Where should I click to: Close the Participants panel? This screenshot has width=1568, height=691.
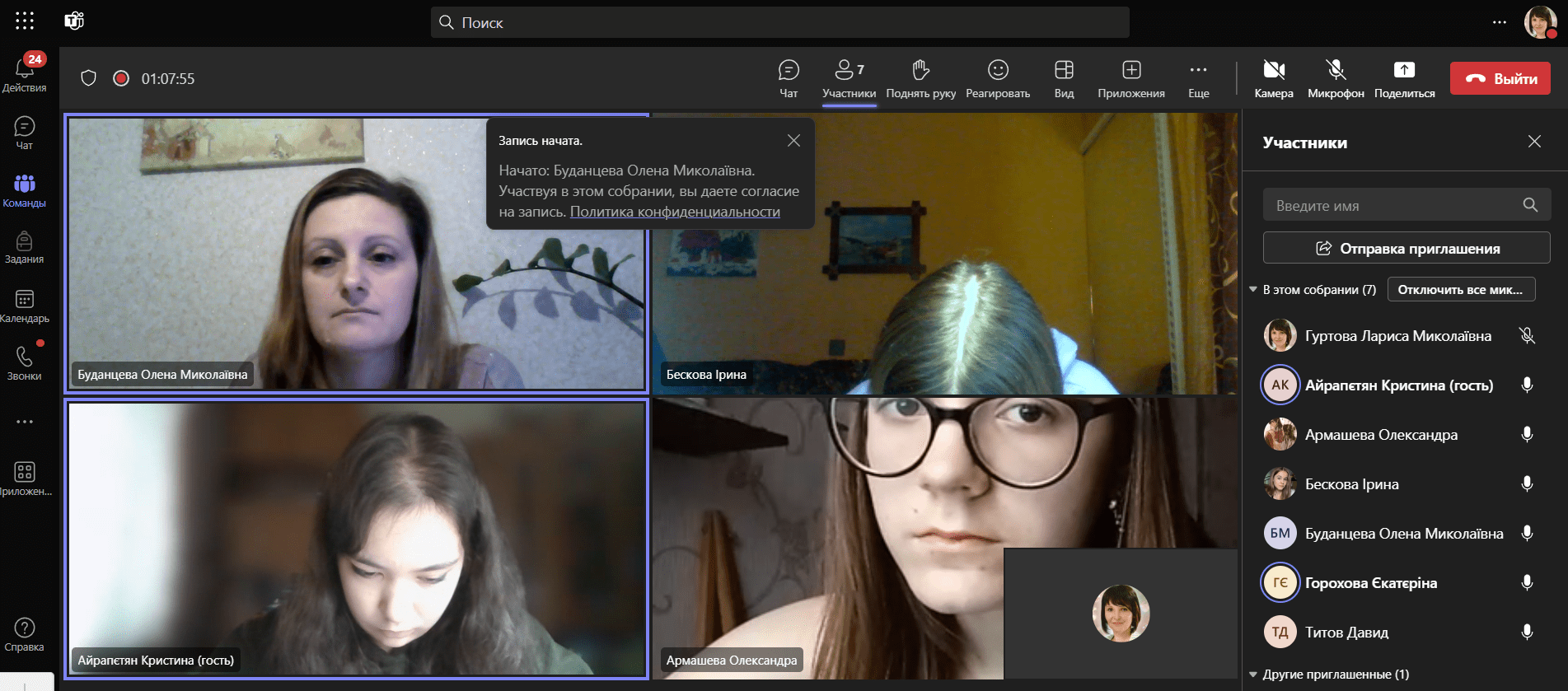[1534, 142]
